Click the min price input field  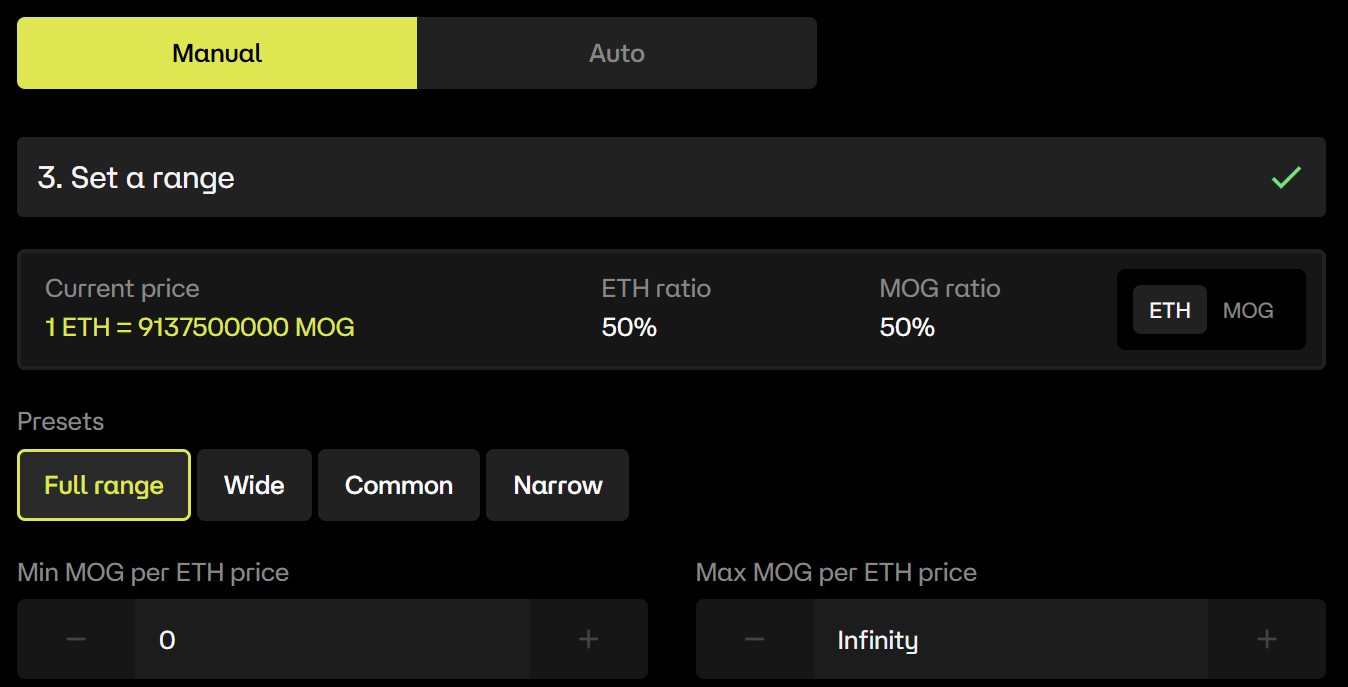click(x=330, y=639)
